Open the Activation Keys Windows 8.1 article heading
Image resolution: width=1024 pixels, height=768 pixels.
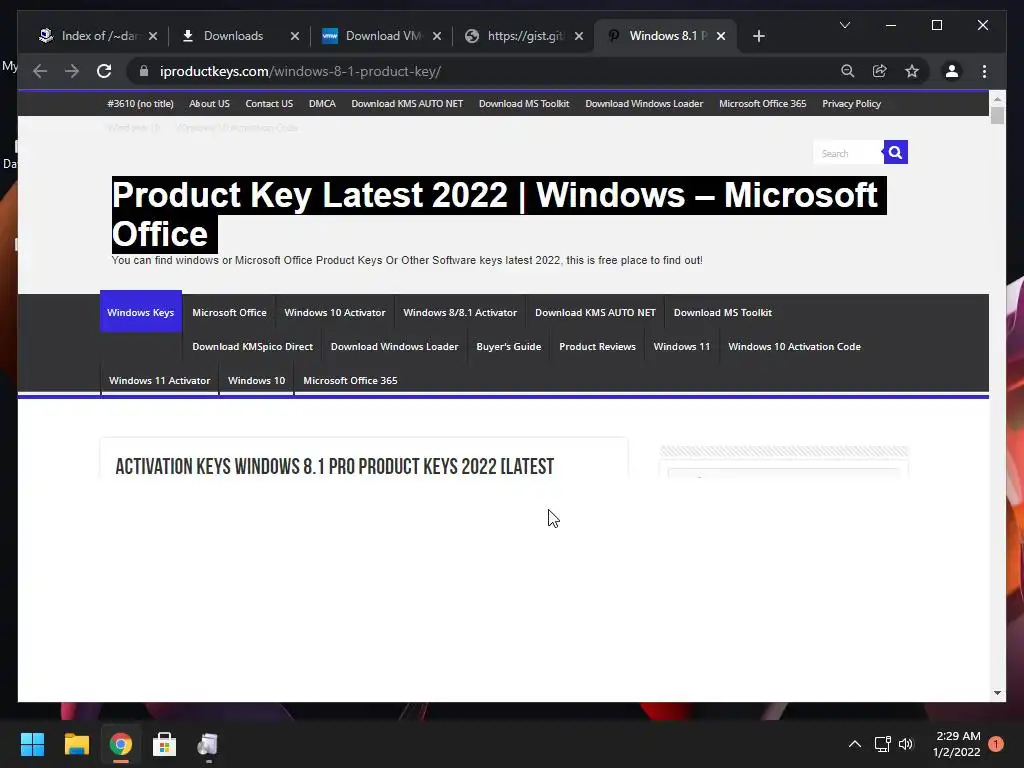click(334, 466)
